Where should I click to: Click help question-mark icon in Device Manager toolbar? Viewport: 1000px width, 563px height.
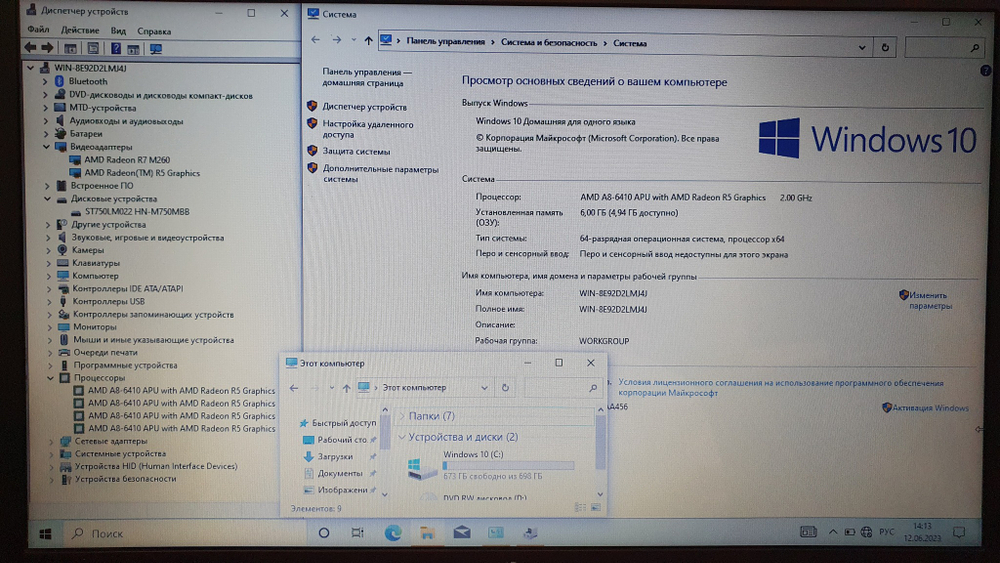(115, 48)
